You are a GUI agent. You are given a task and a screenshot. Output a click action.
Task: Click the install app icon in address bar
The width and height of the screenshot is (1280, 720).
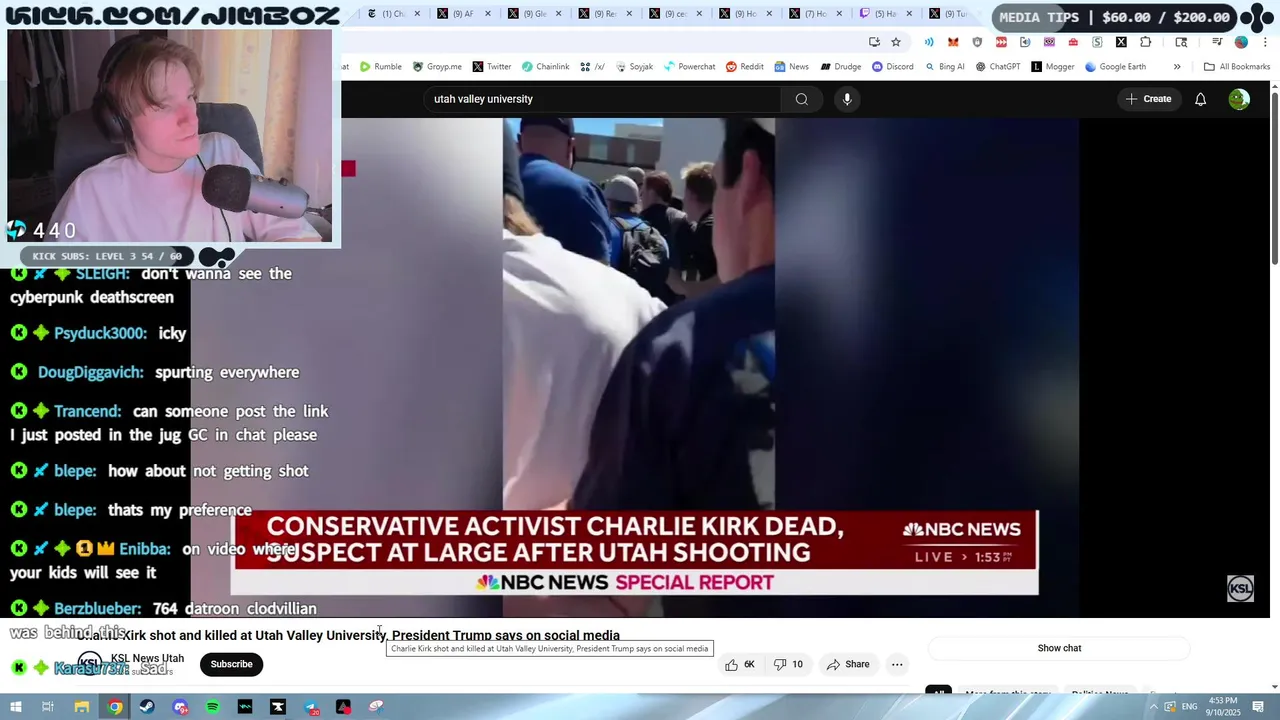(x=874, y=42)
